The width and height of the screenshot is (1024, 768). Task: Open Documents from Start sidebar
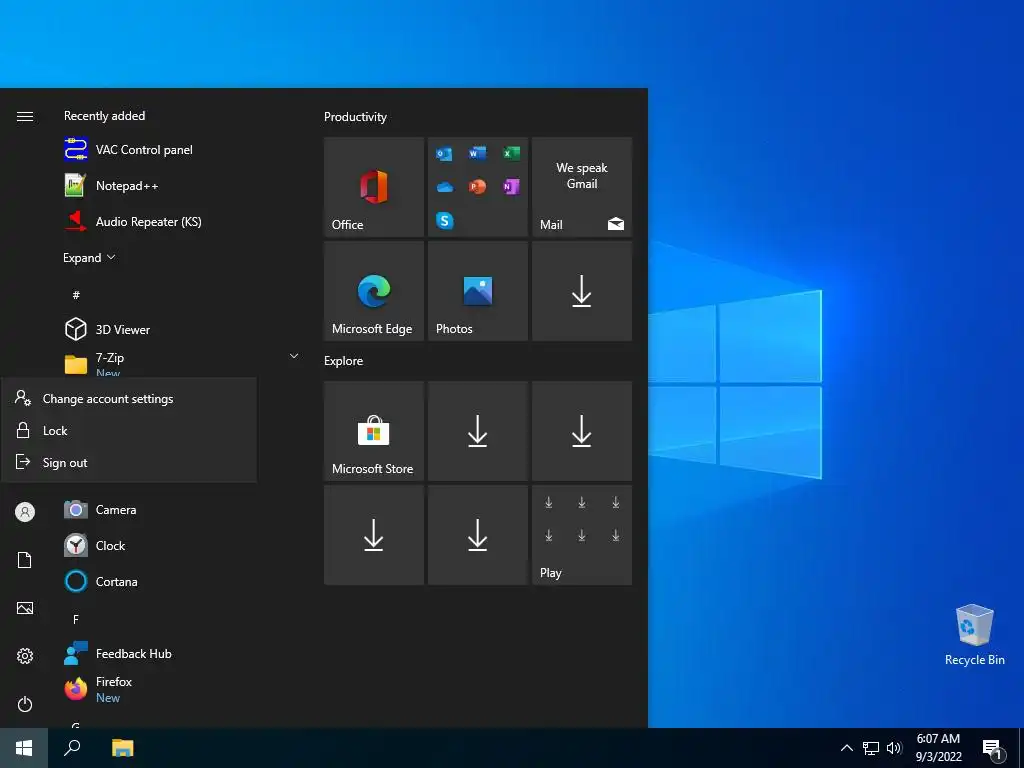click(x=25, y=560)
